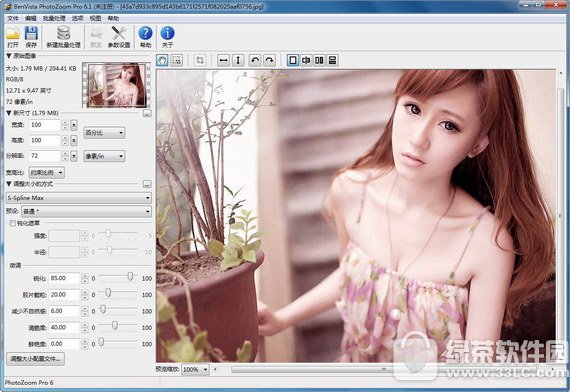This screenshot has height=392, width=570.
Task: Click the greyed-out print icon in toolbar
Action: tap(96, 36)
